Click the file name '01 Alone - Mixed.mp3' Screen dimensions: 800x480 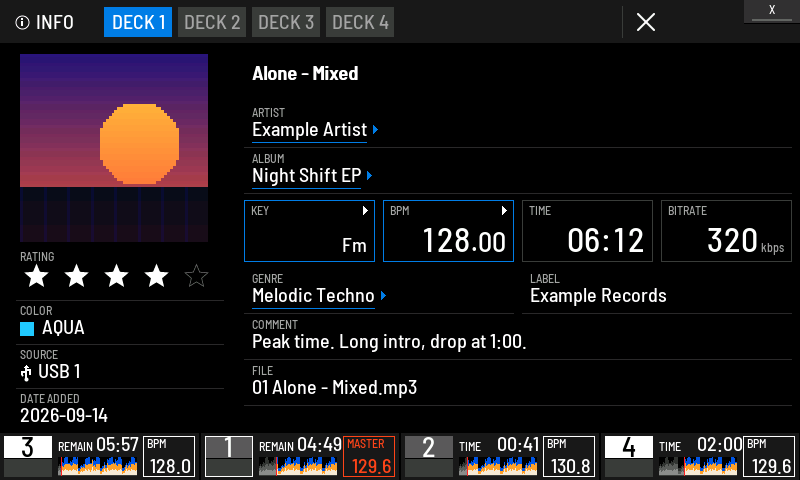[334, 388]
